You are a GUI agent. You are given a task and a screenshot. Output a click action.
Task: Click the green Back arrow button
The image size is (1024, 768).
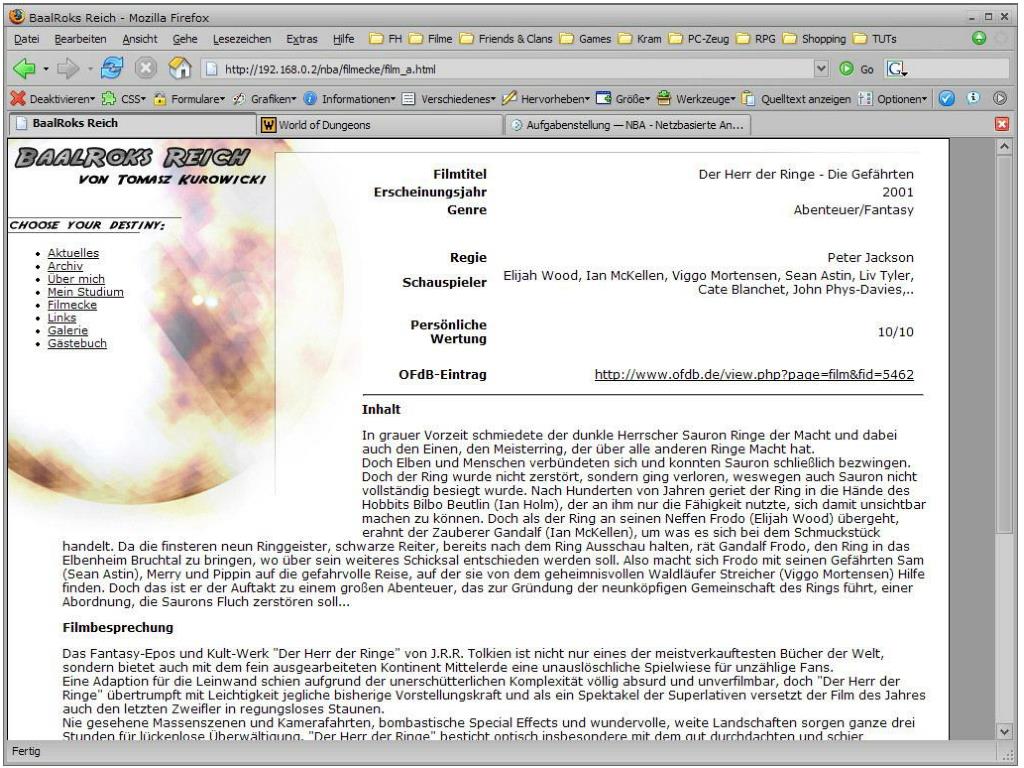(x=24, y=68)
